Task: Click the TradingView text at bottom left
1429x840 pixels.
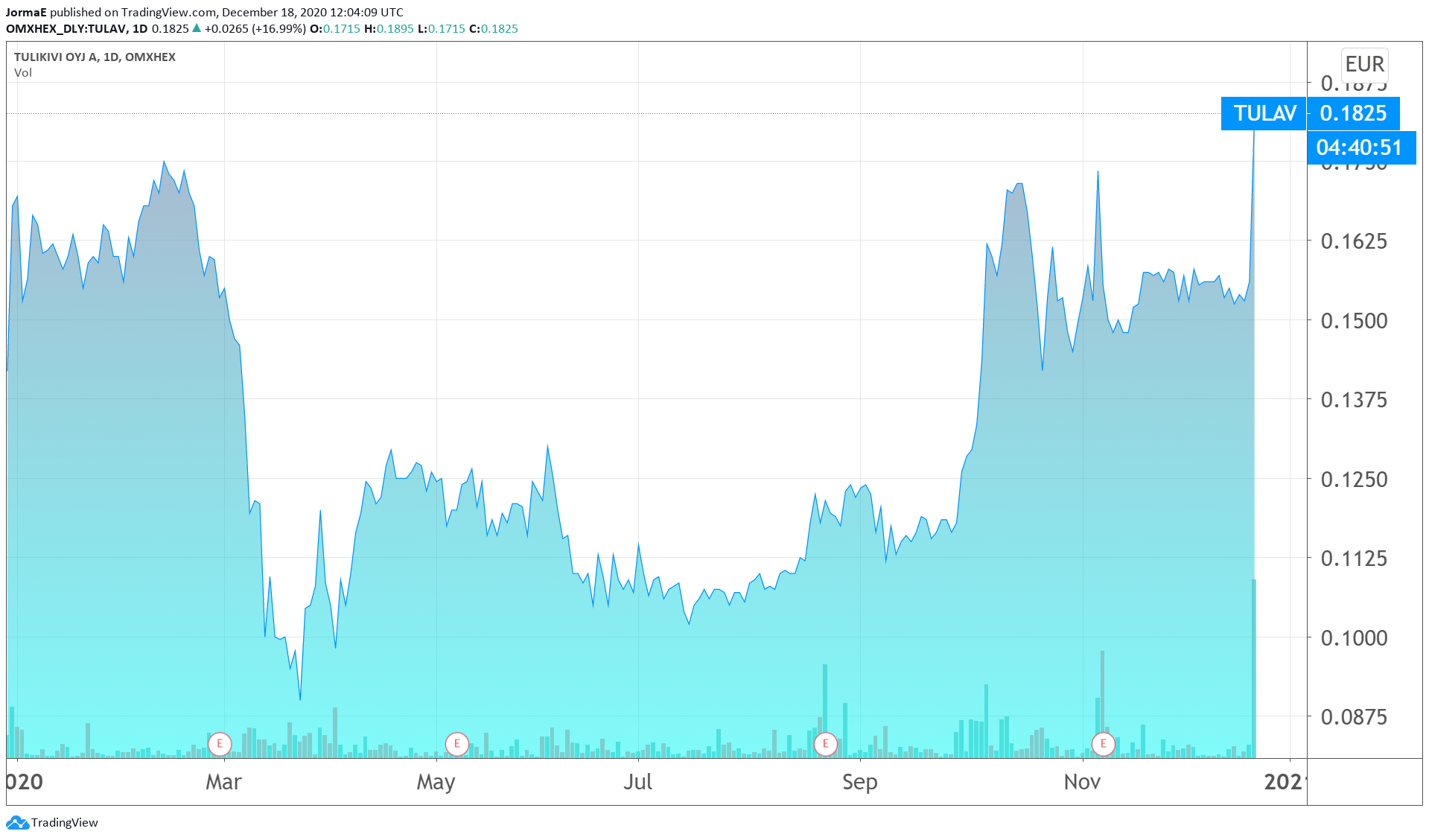Action: [65, 823]
